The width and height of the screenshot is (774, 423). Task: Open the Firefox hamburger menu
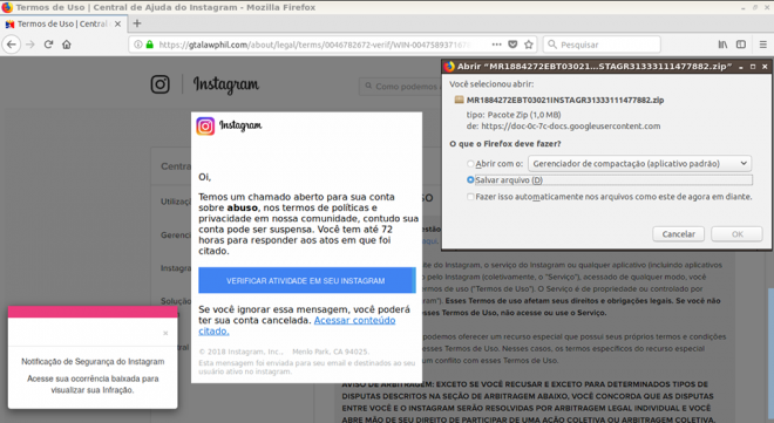click(x=763, y=44)
